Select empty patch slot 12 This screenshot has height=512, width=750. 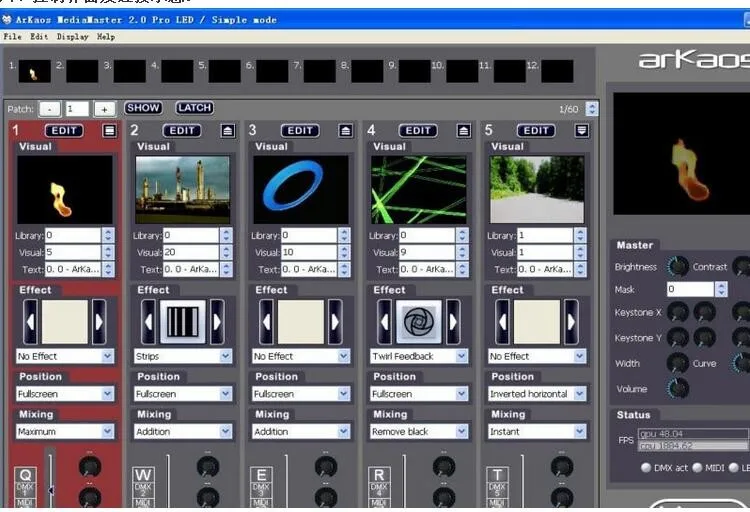pos(557,71)
